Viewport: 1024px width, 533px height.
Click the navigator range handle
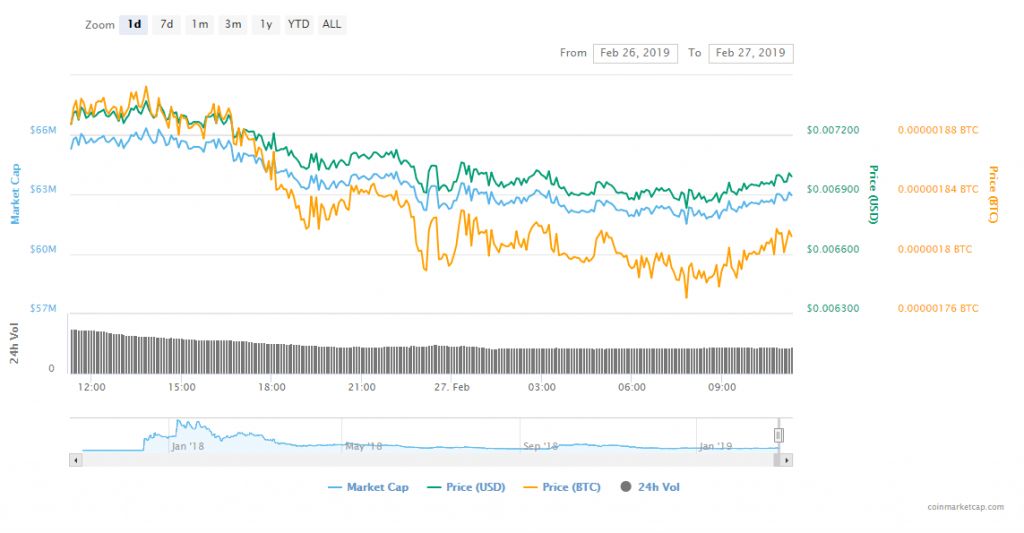pyautogui.click(x=779, y=435)
